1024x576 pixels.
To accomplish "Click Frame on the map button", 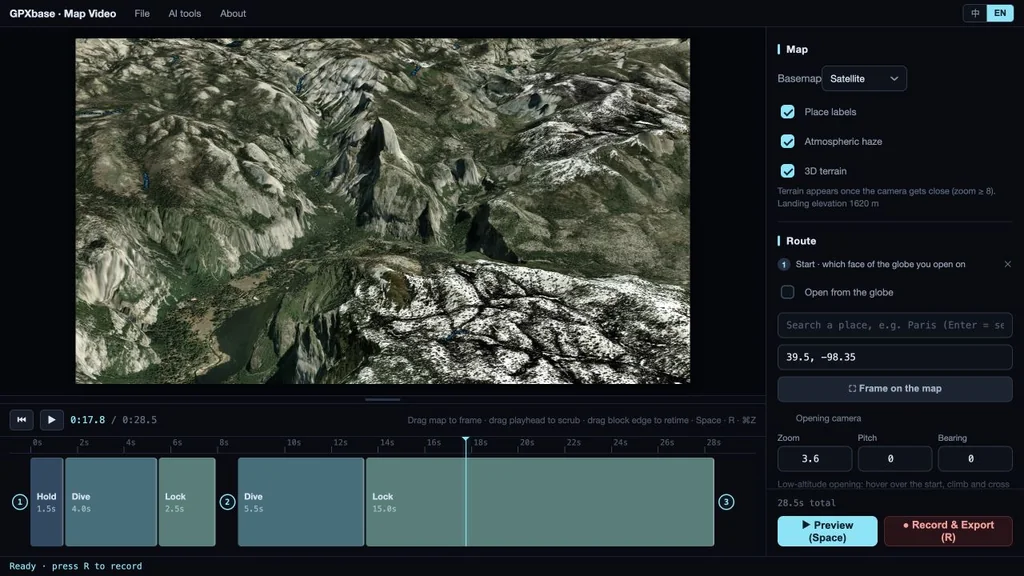I will click(x=895, y=389).
